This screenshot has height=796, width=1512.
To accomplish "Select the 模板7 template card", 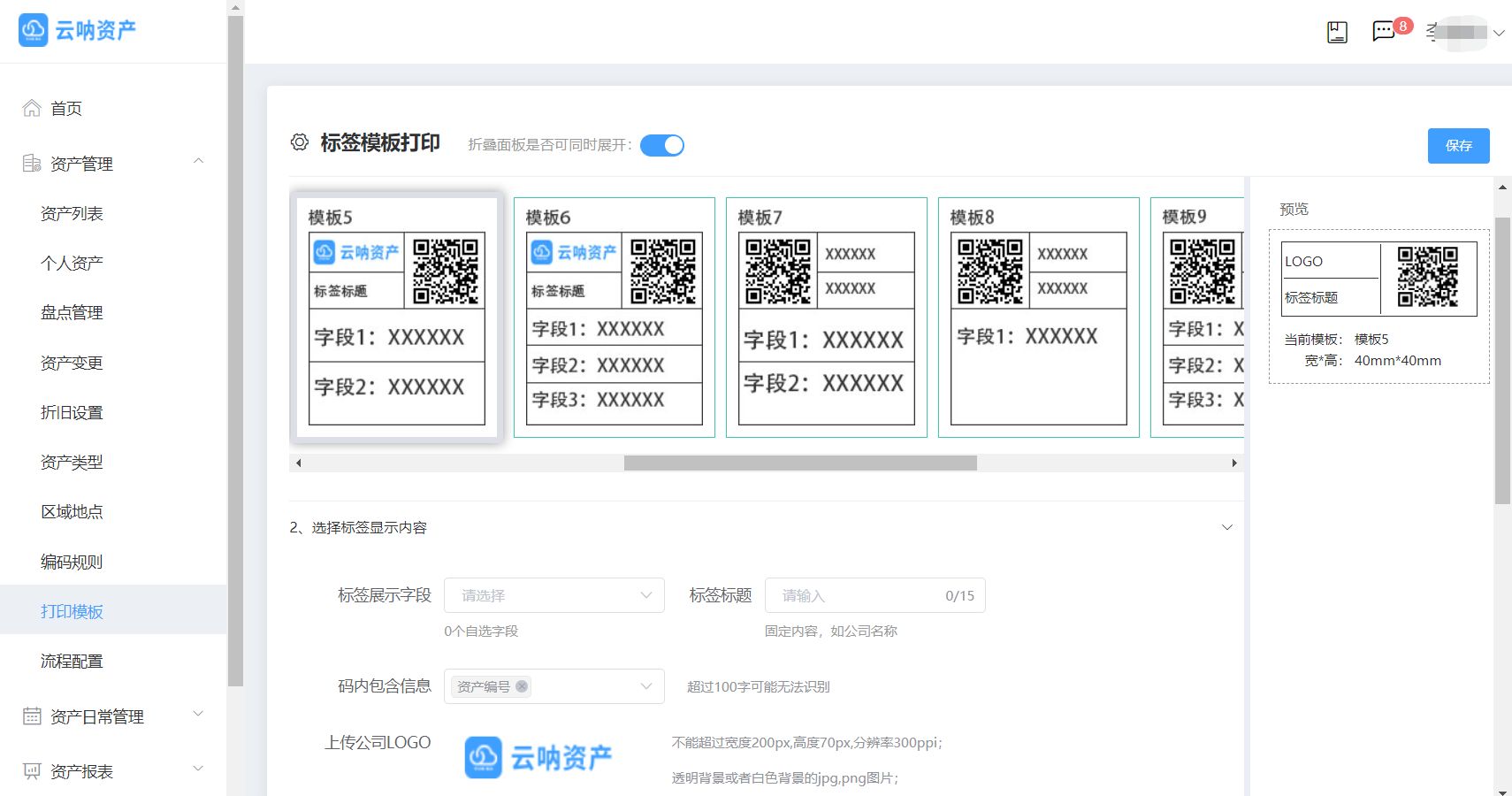I will pyautogui.click(x=827, y=318).
